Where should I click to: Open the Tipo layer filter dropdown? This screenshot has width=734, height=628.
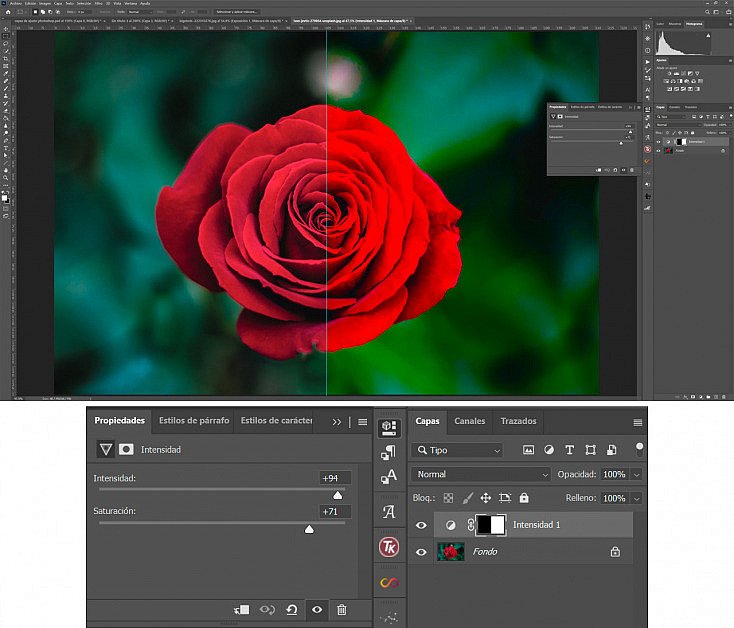click(x=457, y=450)
